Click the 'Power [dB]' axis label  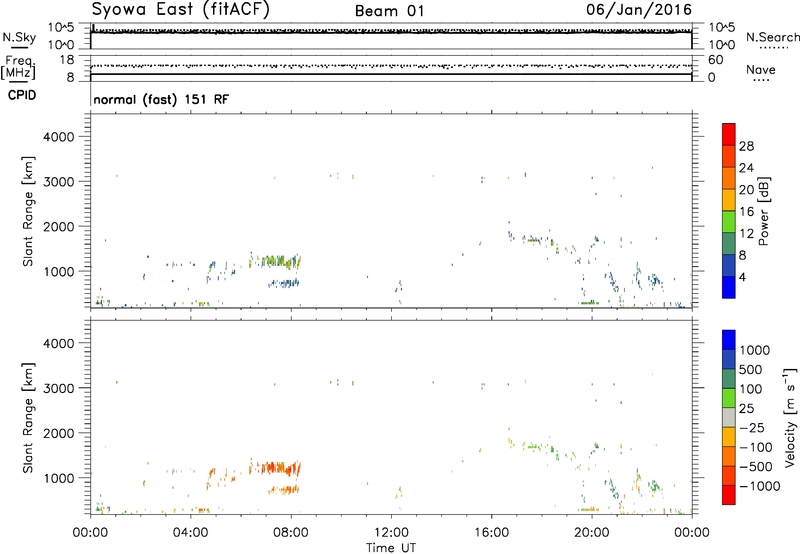pyautogui.click(x=764, y=211)
